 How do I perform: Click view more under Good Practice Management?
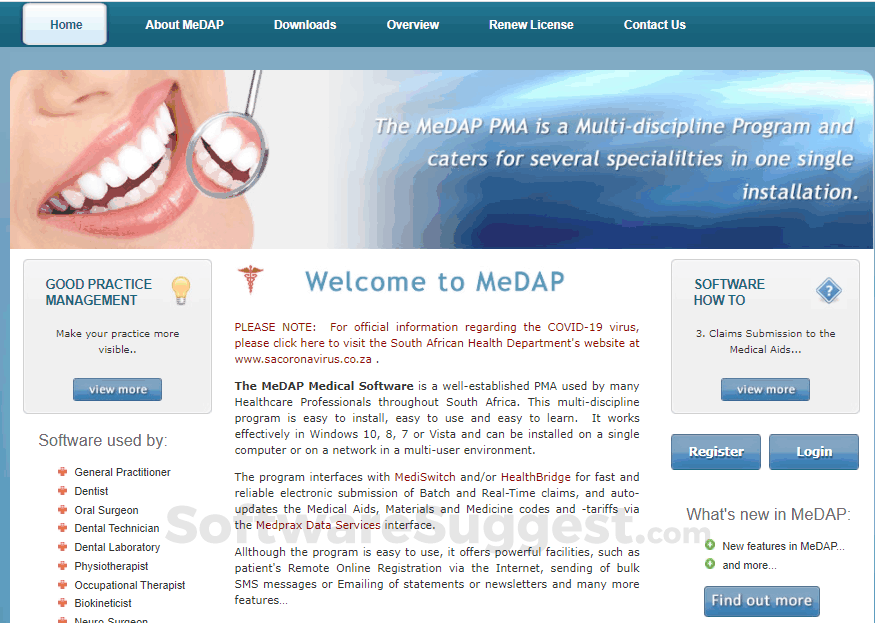point(117,389)
